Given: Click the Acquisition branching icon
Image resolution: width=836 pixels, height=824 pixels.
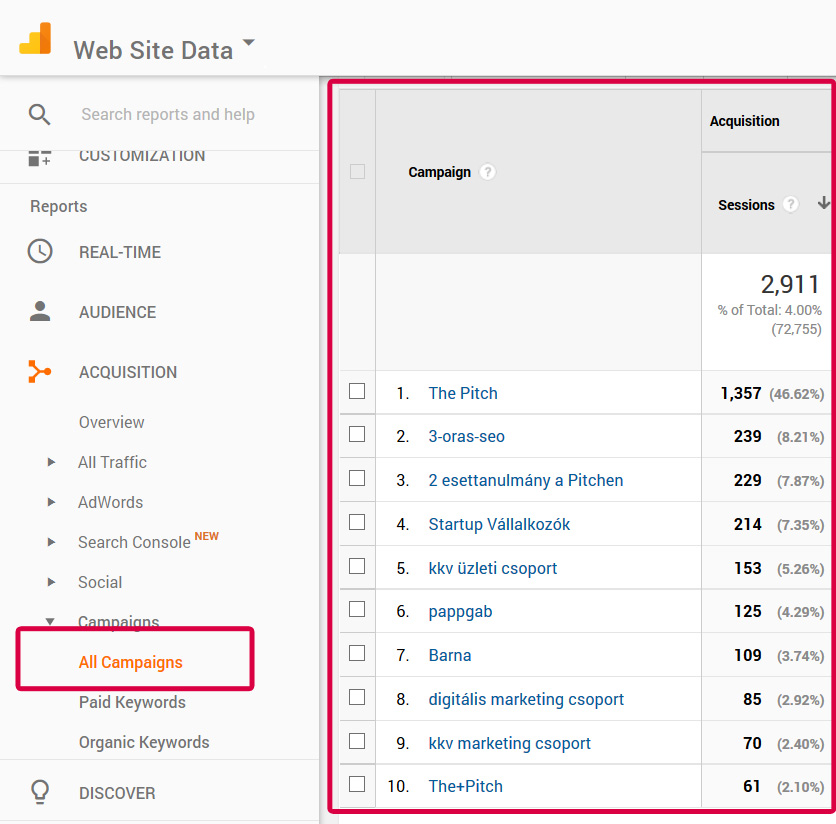Looking at the screenshot, I should click(x=40, y=372).
